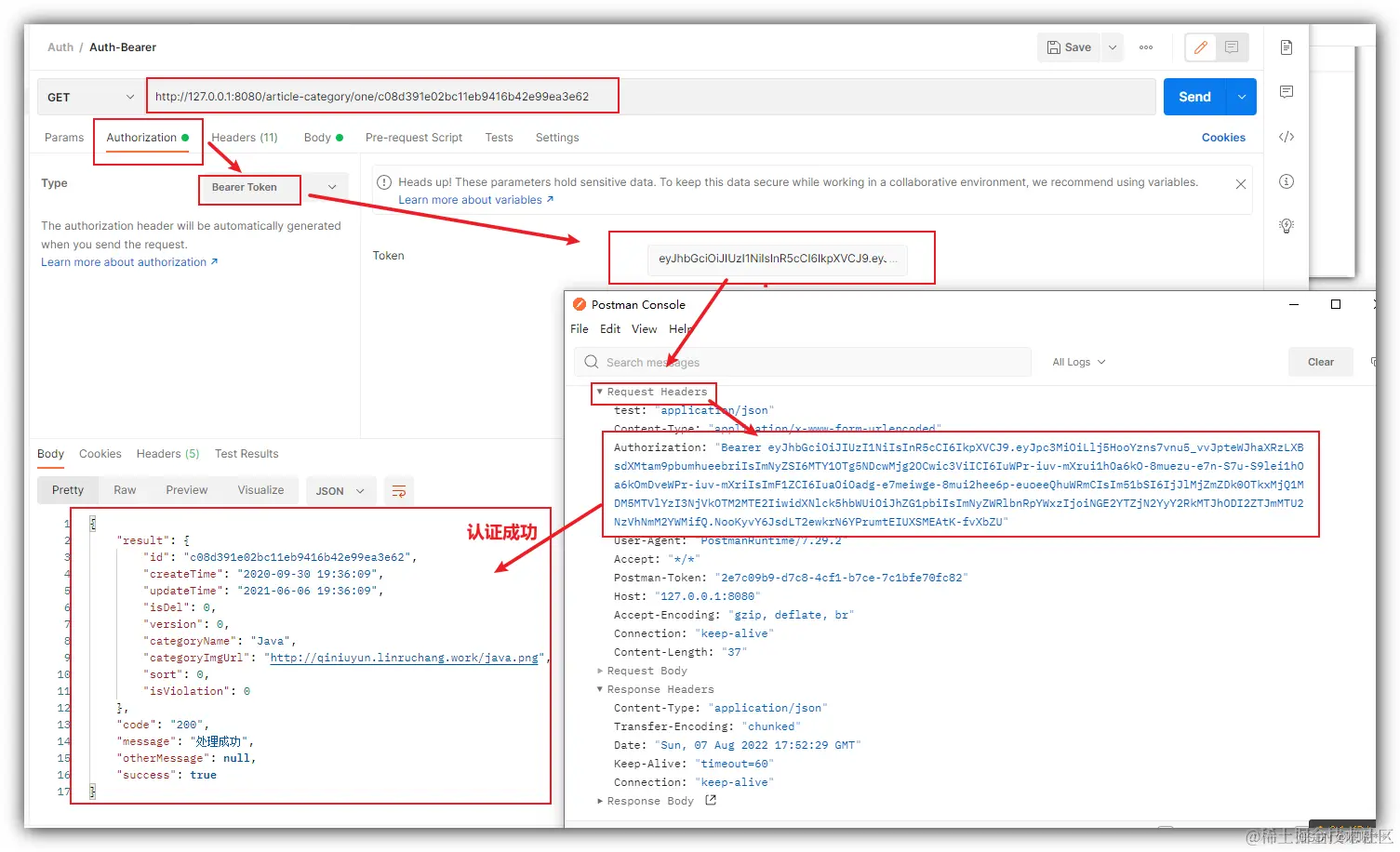Open Learn more about authorization link
Viewport: 1400px width, 852px height.
click(x=129, y=262)
